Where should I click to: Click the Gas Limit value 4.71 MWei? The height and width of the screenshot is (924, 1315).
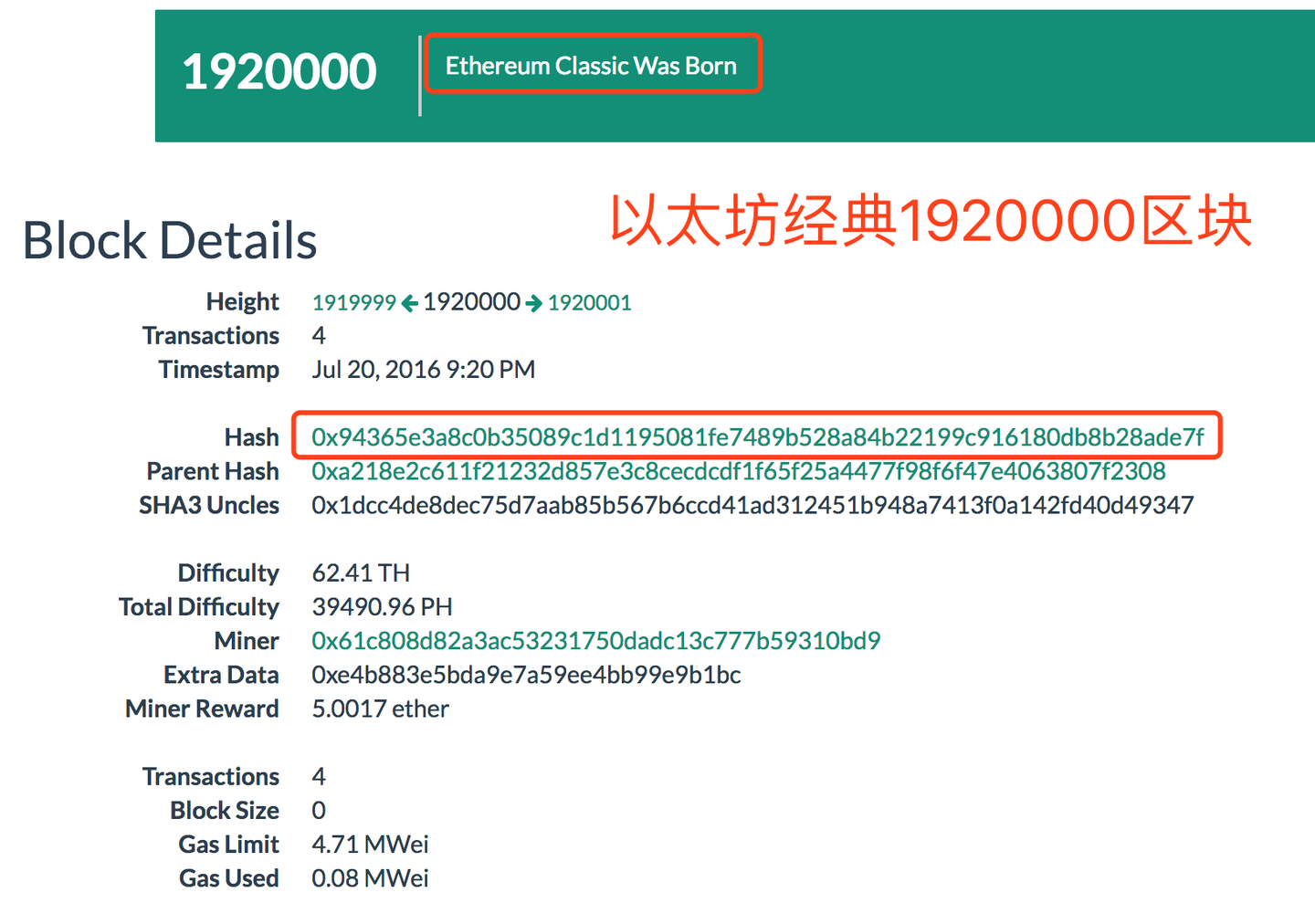tap(370, 844)
